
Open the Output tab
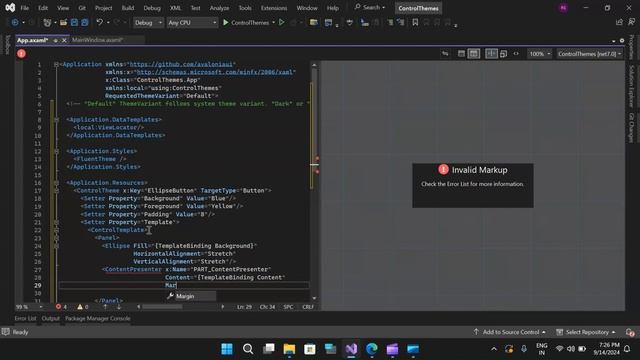pos(51,318)
